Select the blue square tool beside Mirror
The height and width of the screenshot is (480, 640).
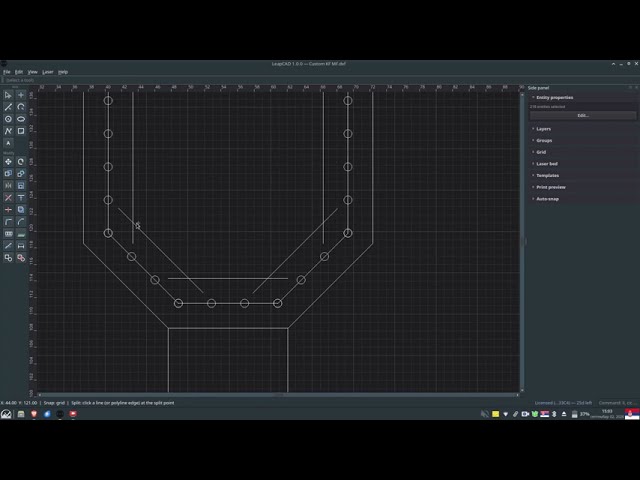[21, 186]
